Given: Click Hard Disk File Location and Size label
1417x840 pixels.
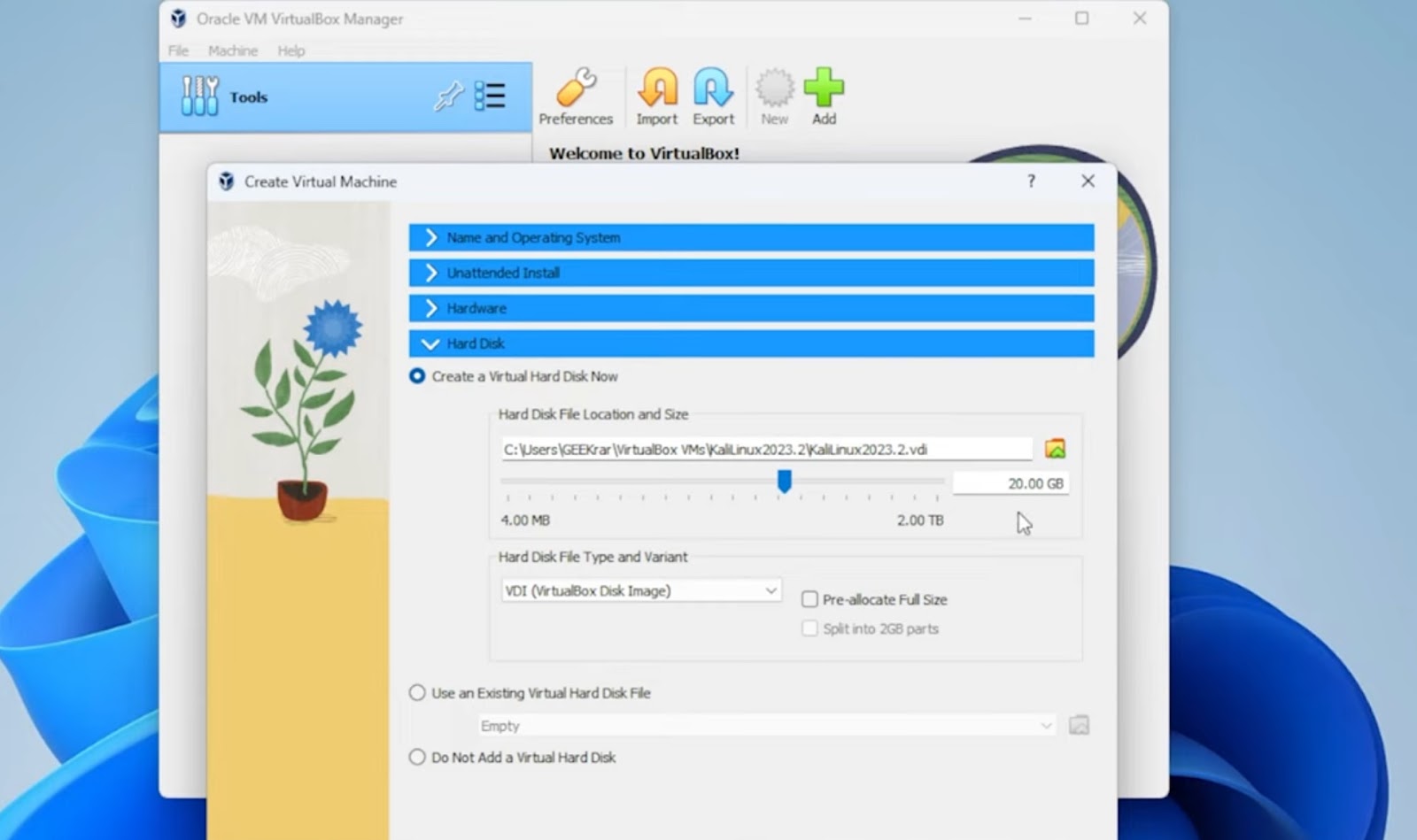Looking at the screenshot, I should click(593, 414).
